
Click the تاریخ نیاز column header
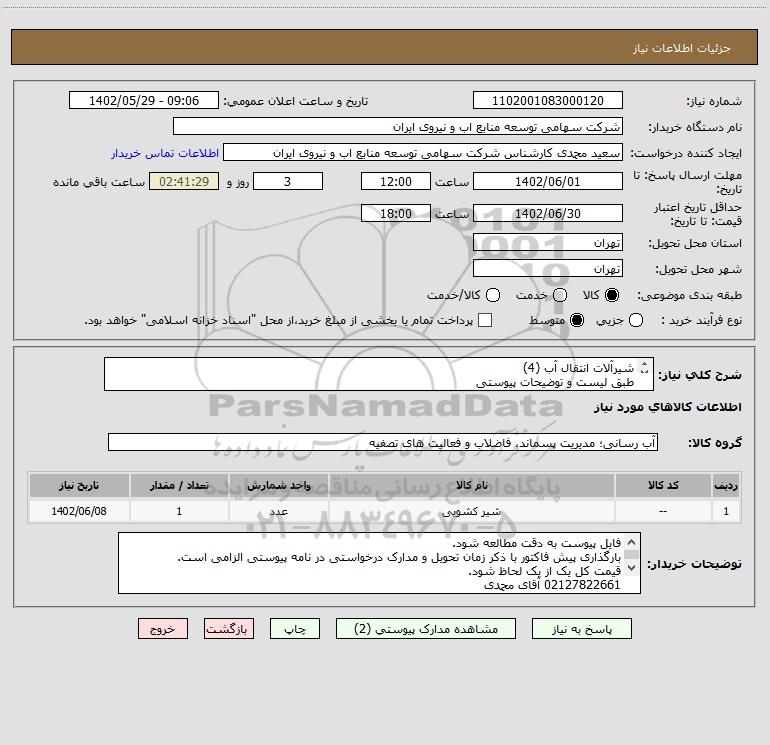click(x=79, y=486)
